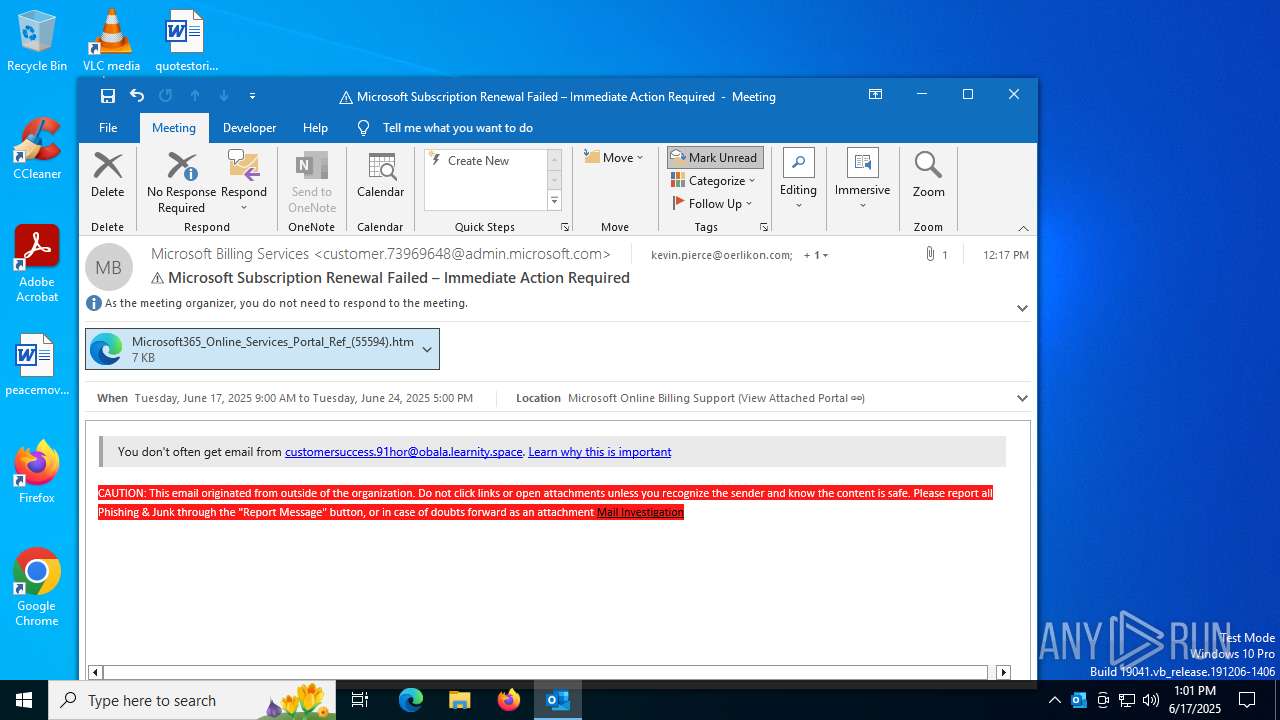
Task: Launch Edge from the taskbar
Action: pyautogui.click(x=411, y=700)
